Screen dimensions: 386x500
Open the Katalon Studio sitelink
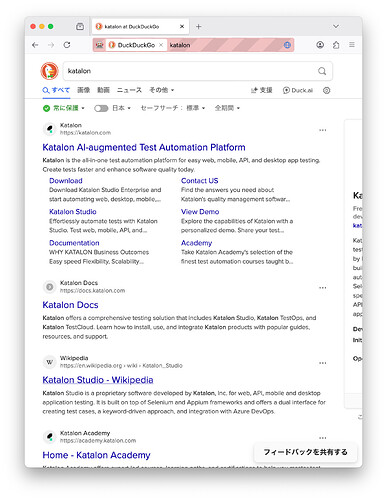point(73,212)
